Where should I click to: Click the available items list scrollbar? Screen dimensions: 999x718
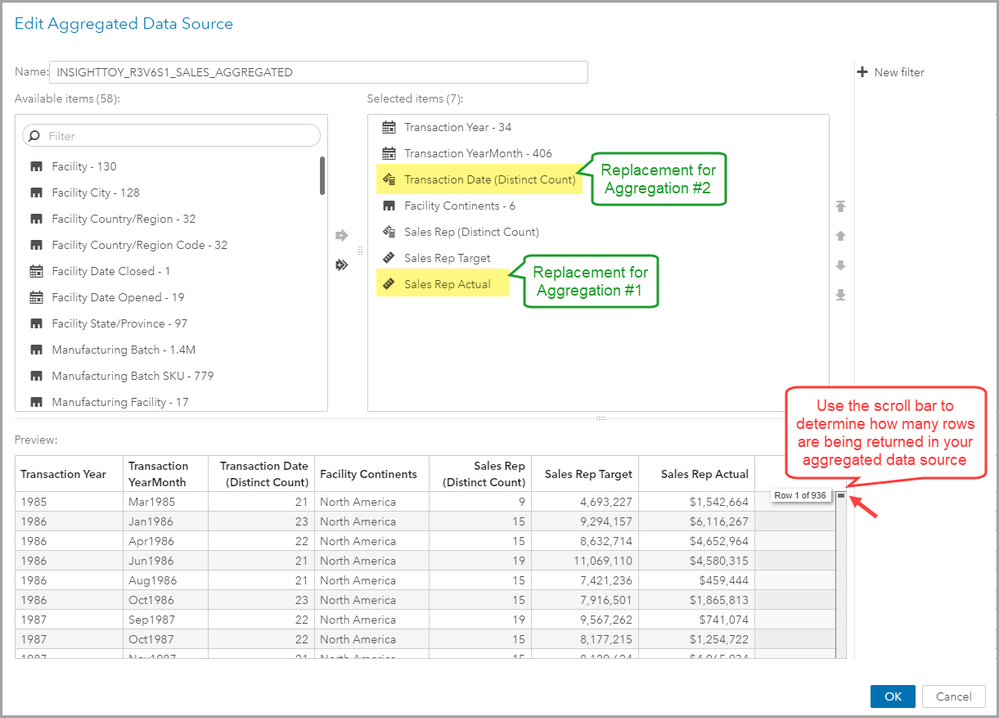(x=322, y=176)
